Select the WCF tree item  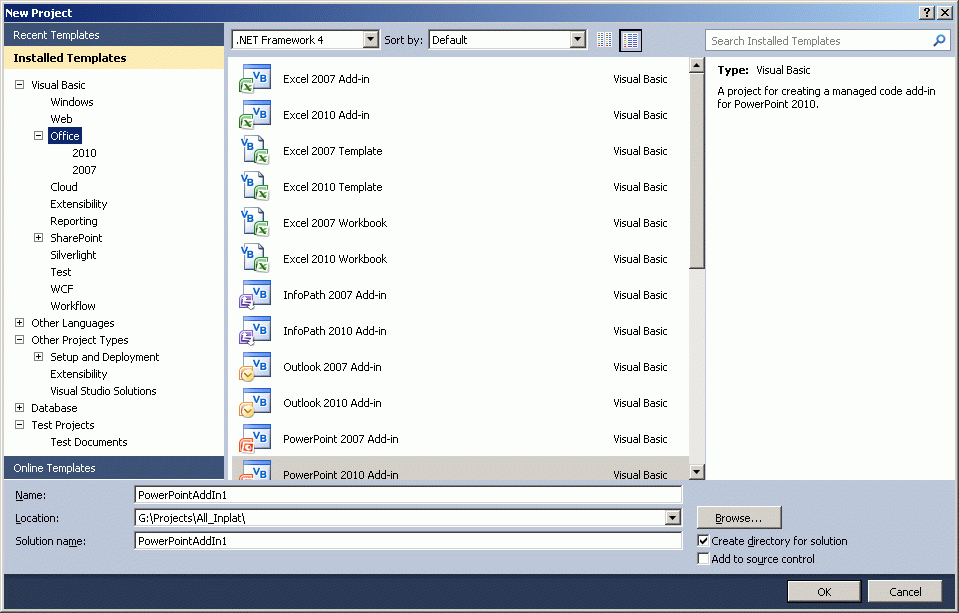pyautogui.click(x=62, y=289)
